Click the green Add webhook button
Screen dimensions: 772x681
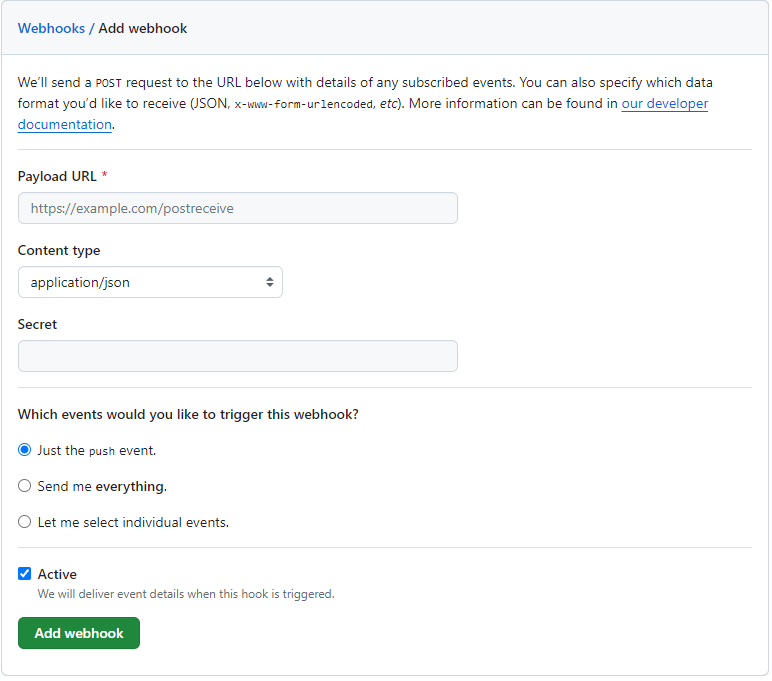[79, 634]
